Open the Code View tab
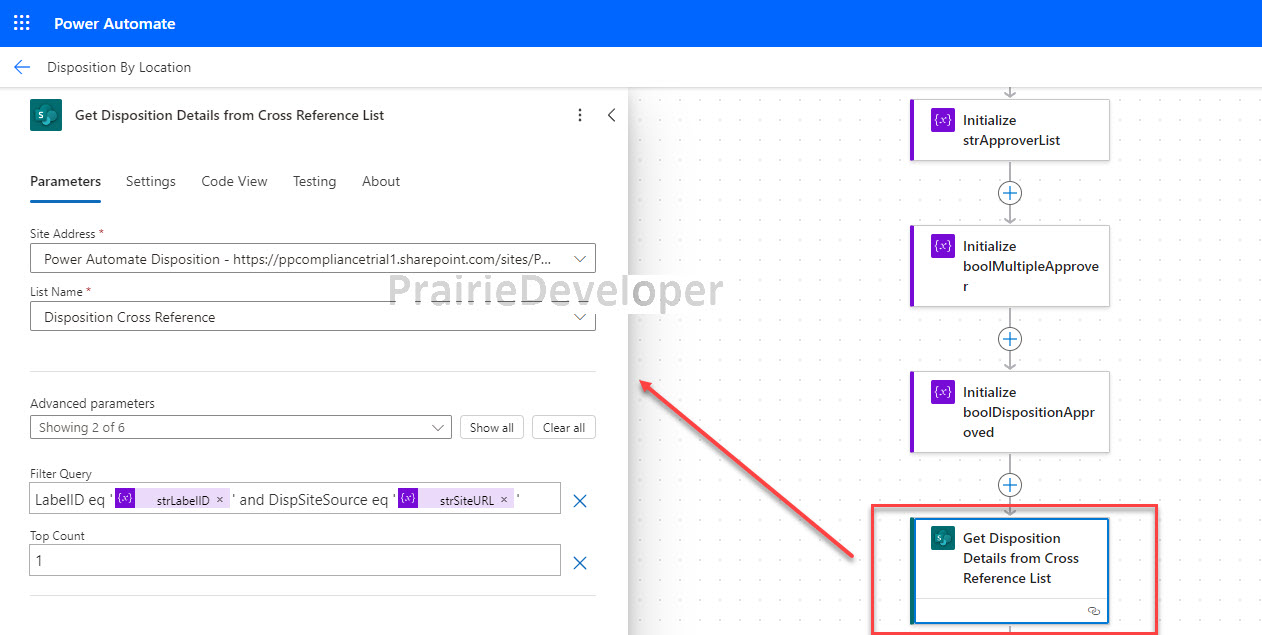Viewport: 1262px width, 635px height. tap(234, 182)
